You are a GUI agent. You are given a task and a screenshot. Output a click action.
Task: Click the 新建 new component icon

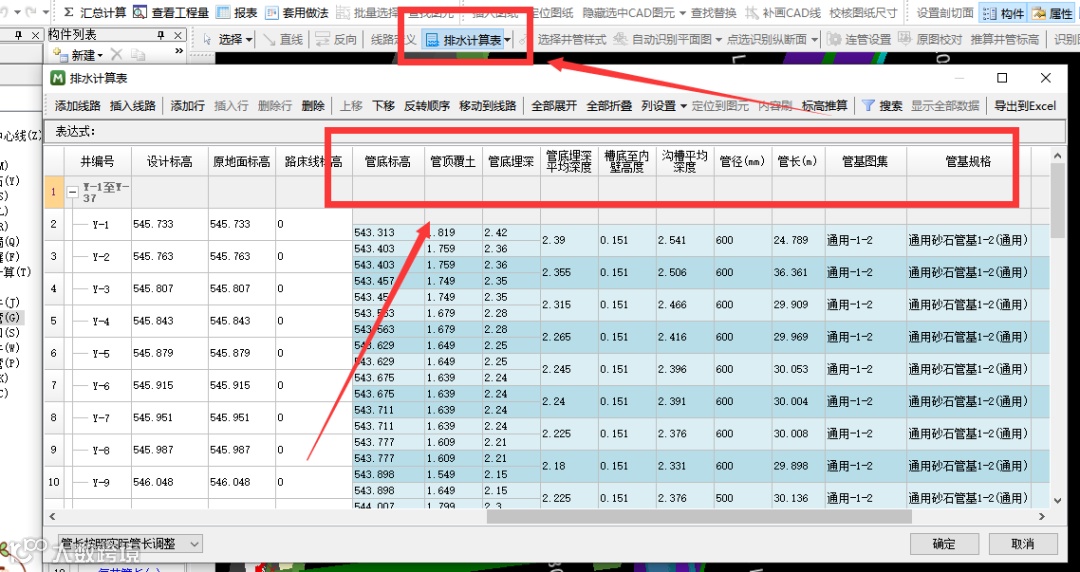pyautogui.click(x=61, y=54)
